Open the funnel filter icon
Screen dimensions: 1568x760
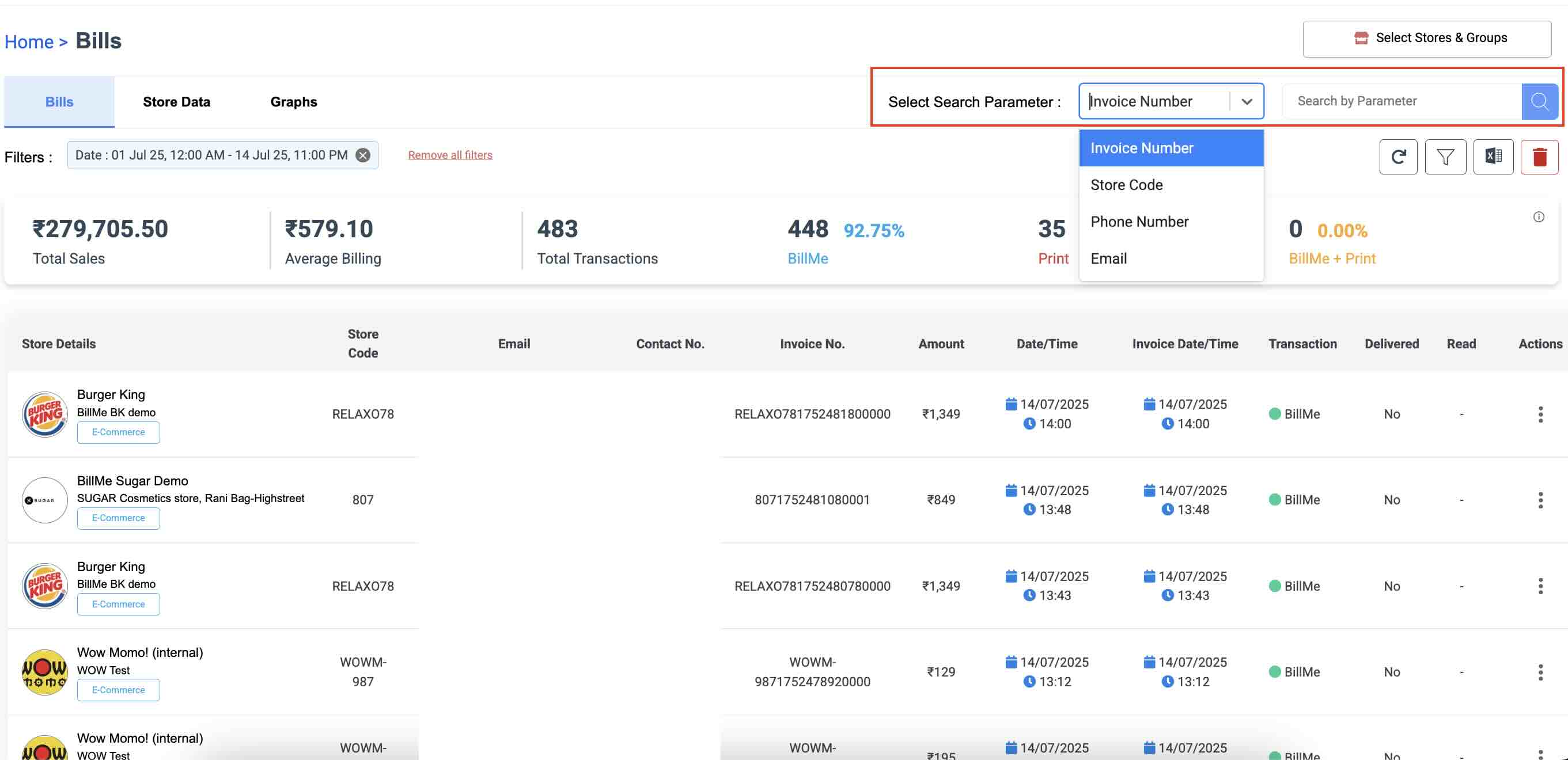pos(1445,157)
